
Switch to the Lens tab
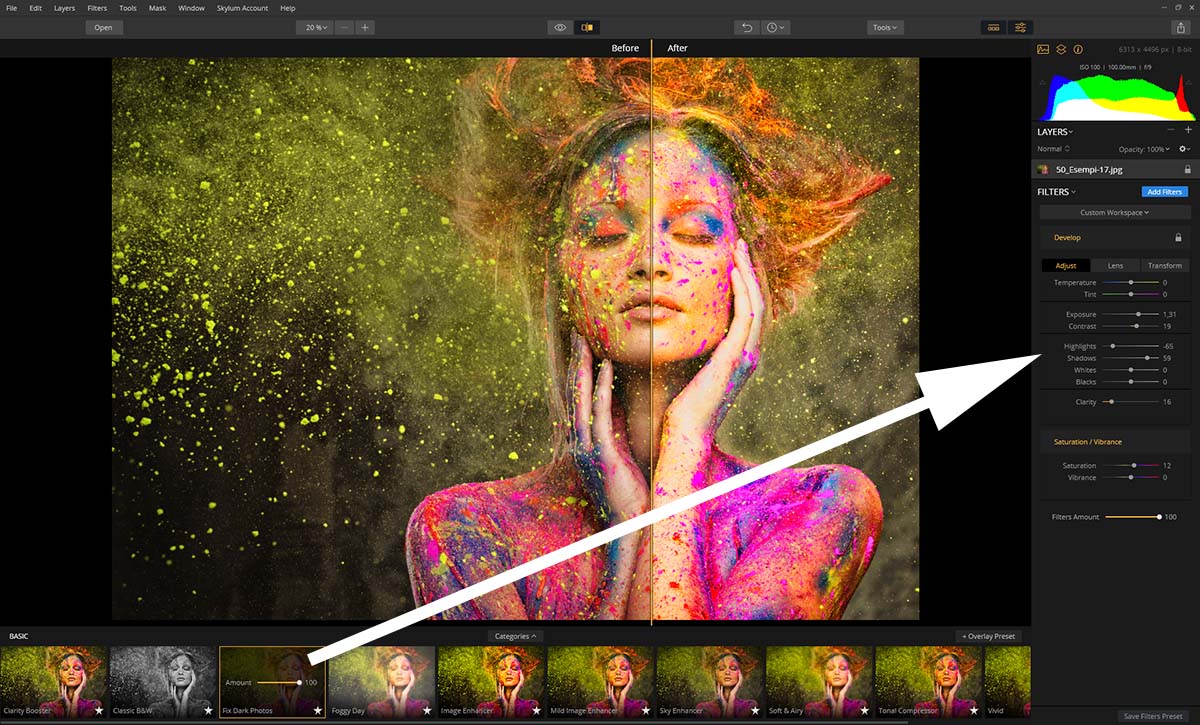1114,265
